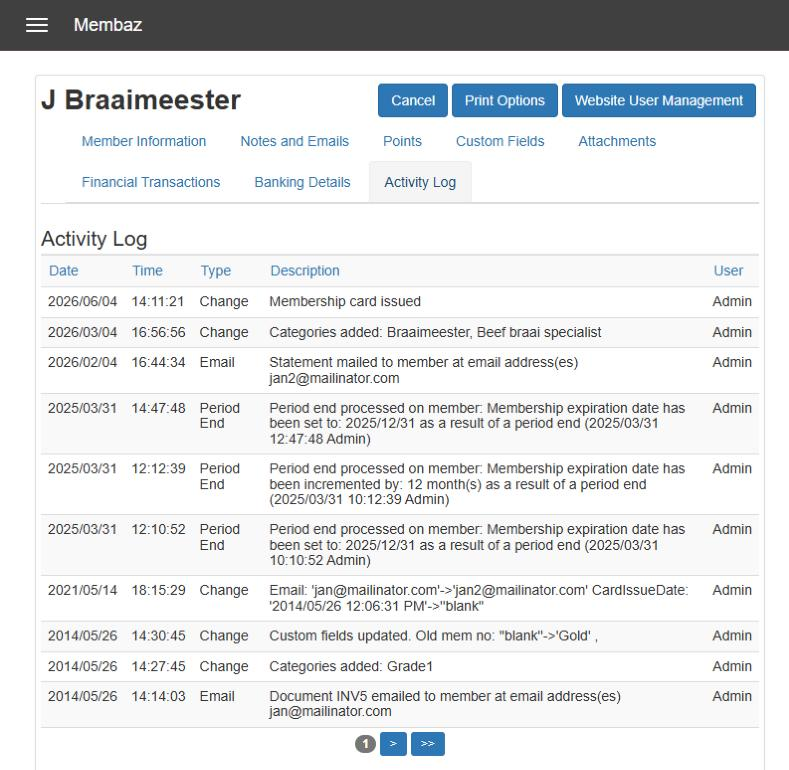The width and height of the screenshot is (789, 770).
Task: Click 'incremented by: 12 month(s)' description
Action: pos(477,484)
